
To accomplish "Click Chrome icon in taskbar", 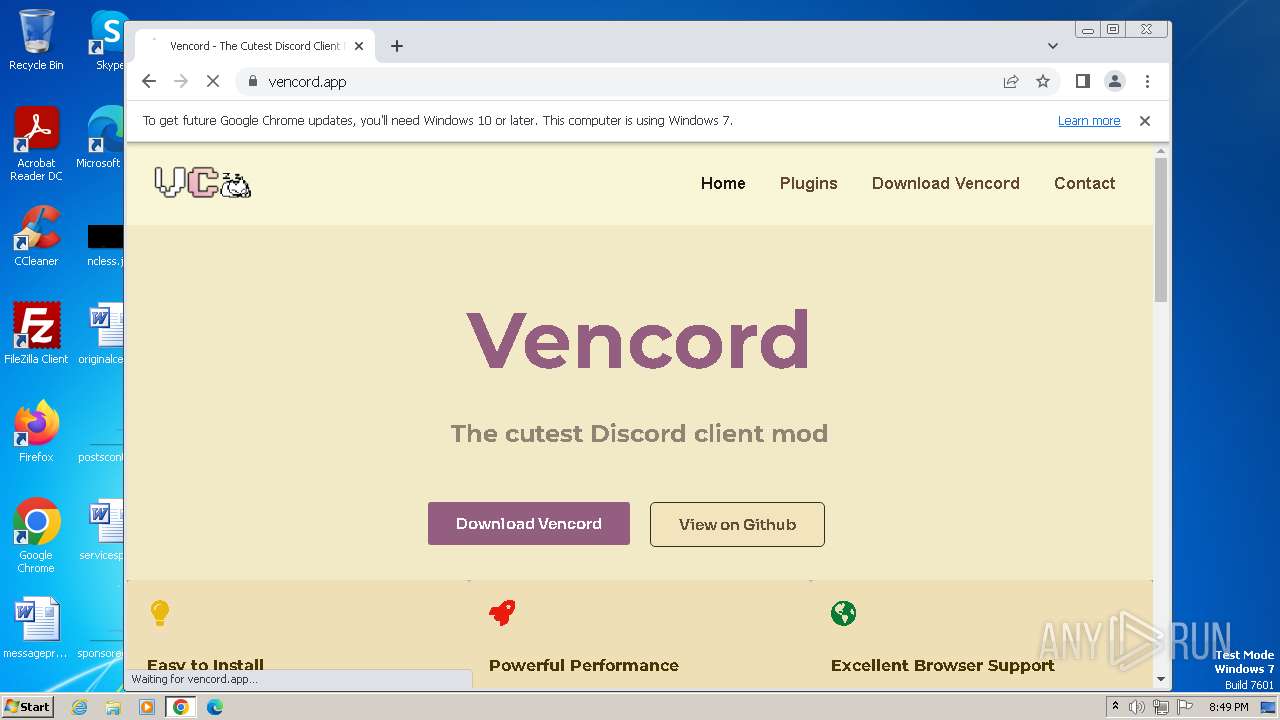I will coord(181,707).
